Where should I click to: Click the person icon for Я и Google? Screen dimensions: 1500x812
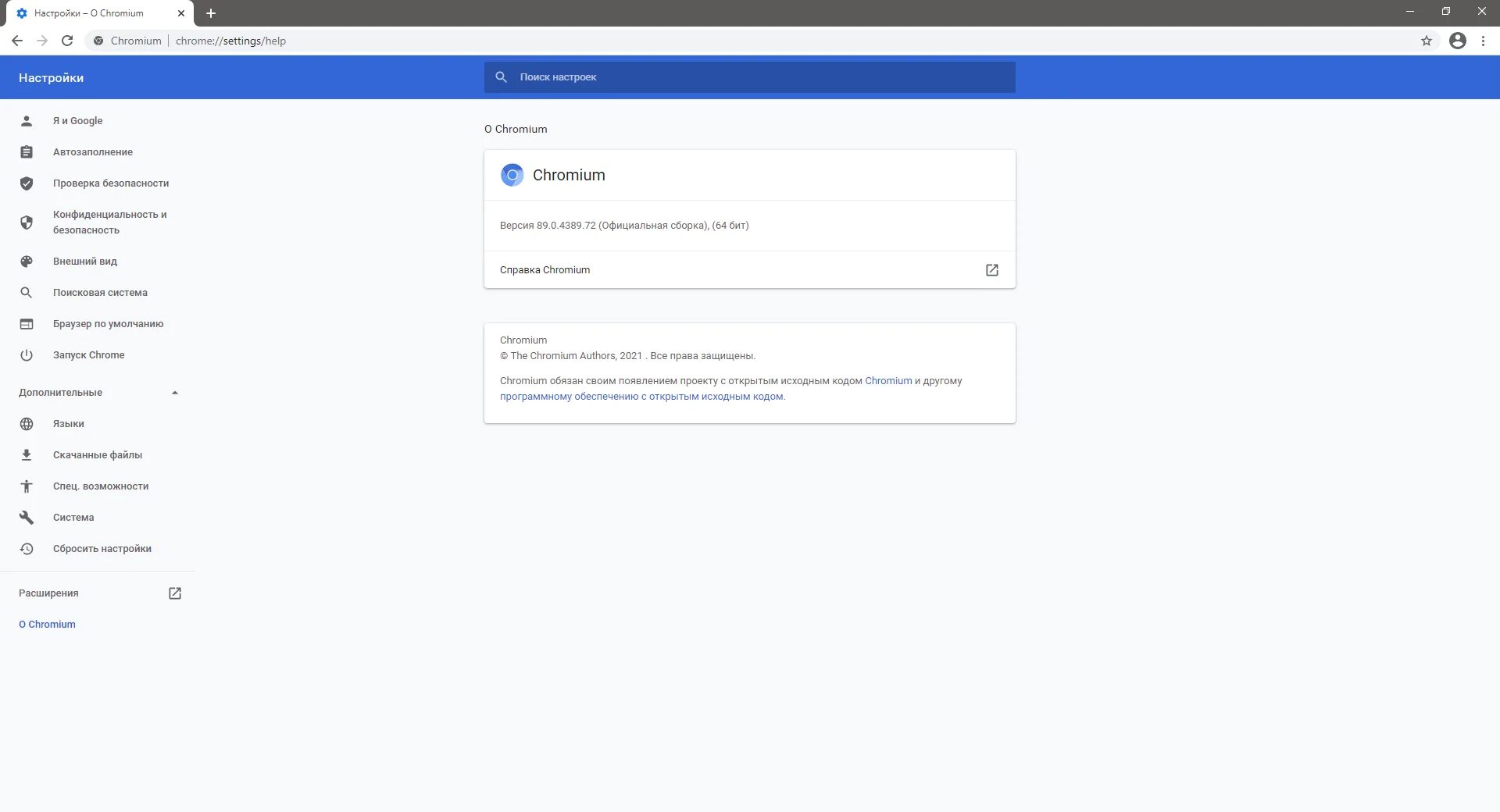point(27,120)
